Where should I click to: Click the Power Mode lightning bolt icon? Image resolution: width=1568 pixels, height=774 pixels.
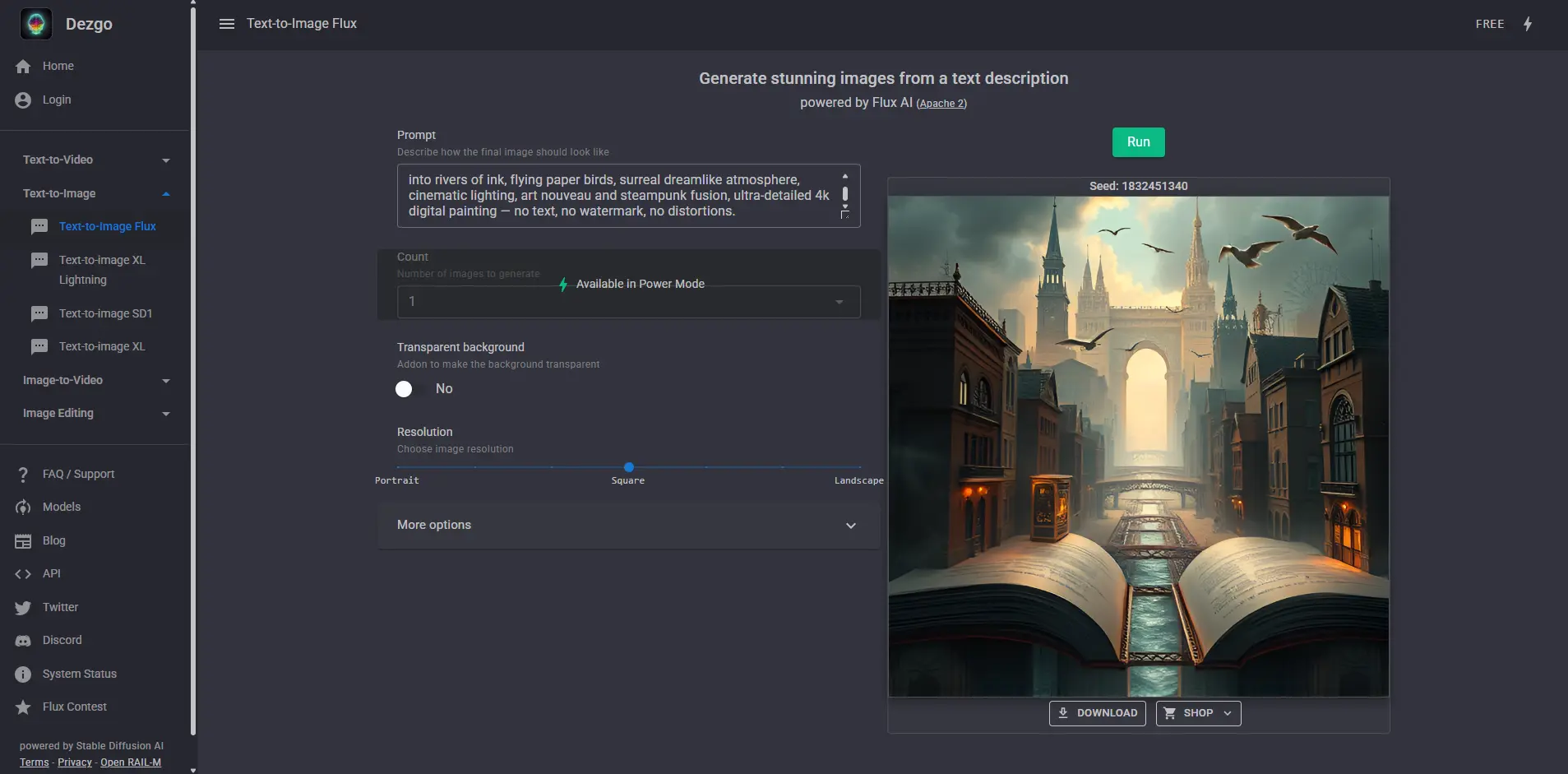pos(1527,24)
